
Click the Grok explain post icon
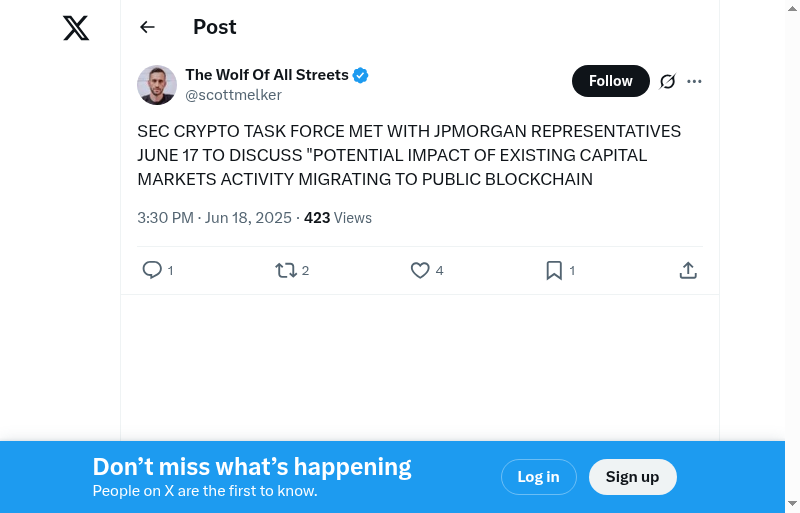point(668,81)
